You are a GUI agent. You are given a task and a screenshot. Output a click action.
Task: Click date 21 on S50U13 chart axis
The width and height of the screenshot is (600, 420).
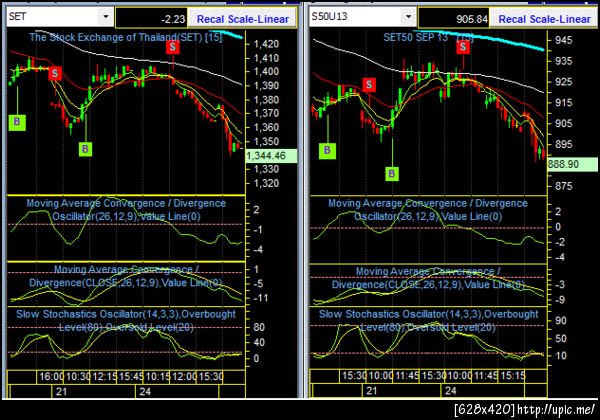tap(372, 391)
